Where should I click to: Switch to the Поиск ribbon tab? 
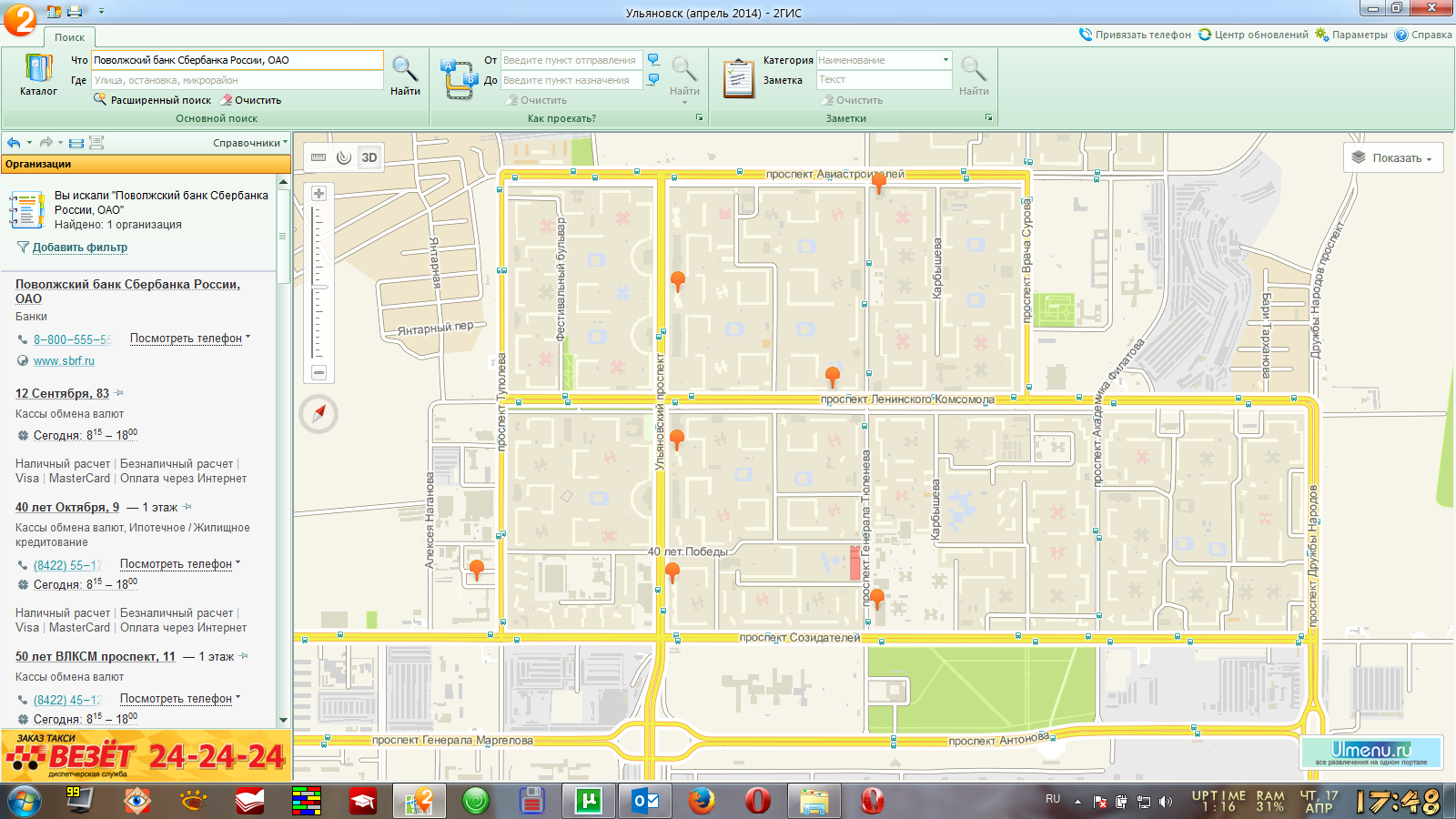pyautogui.click(x=69, y=37)
